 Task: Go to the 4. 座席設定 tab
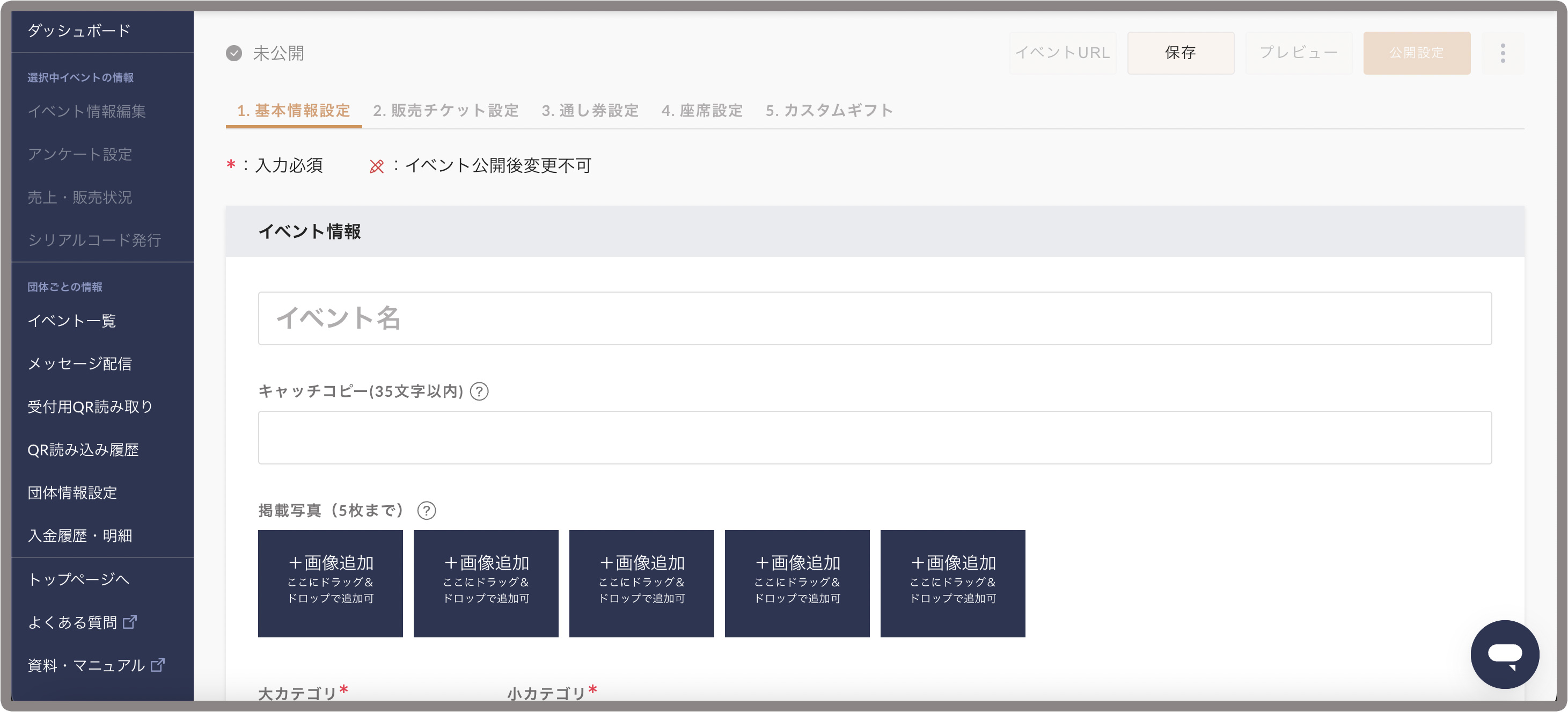702,110
